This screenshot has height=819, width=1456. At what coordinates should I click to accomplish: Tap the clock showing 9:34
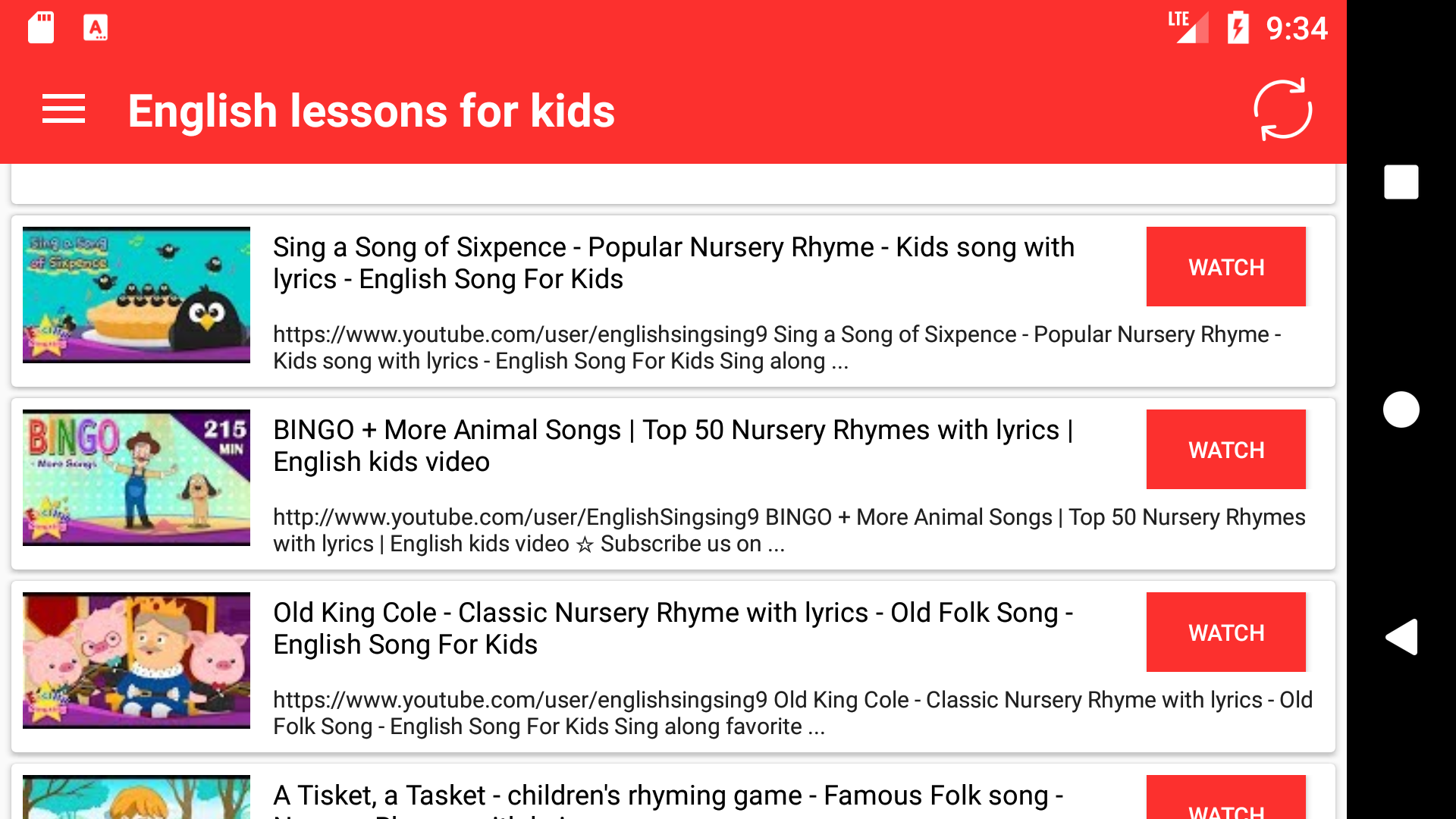point(1297,27)
